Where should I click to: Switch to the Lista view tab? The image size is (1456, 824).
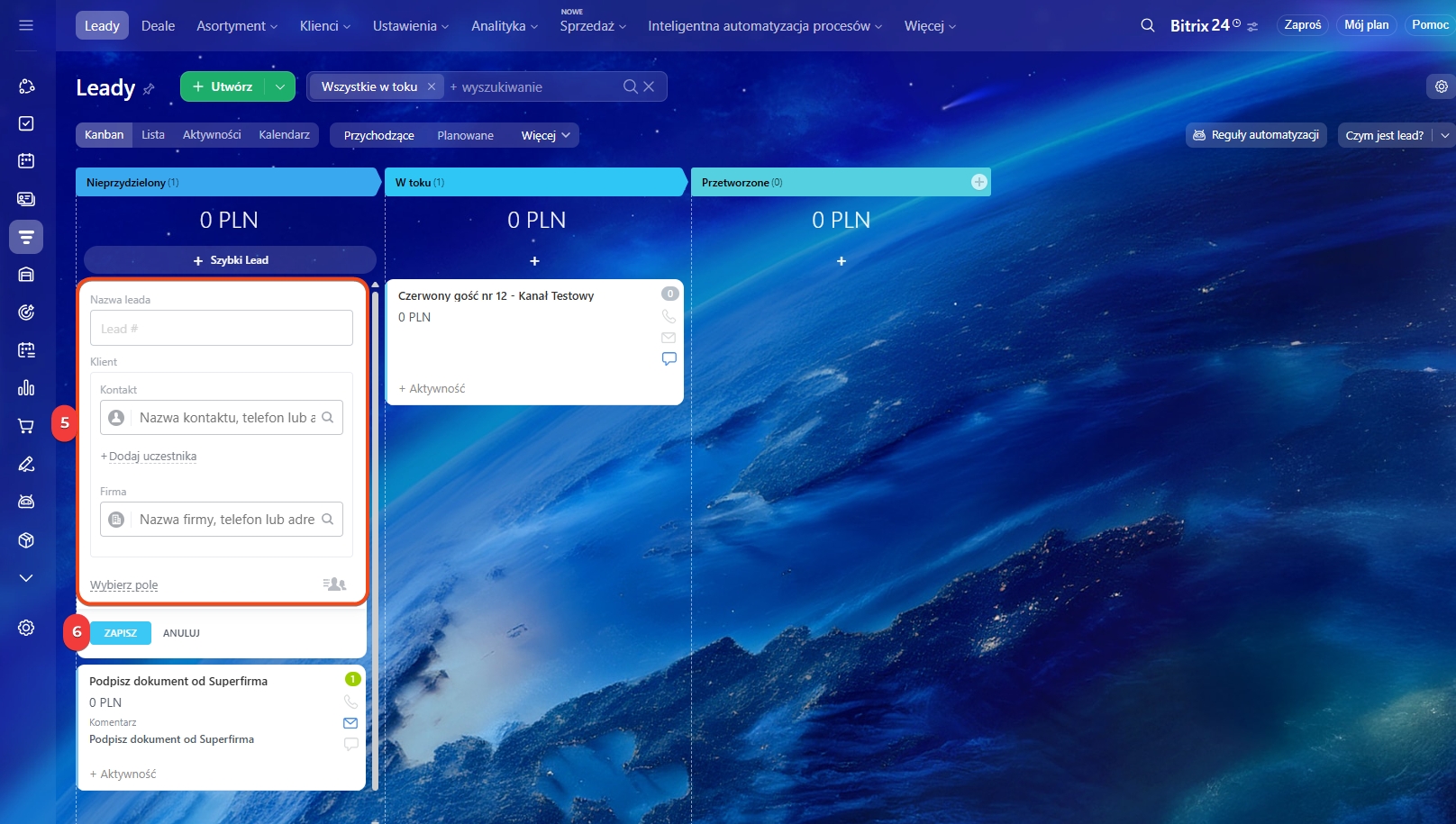(153, 135)
